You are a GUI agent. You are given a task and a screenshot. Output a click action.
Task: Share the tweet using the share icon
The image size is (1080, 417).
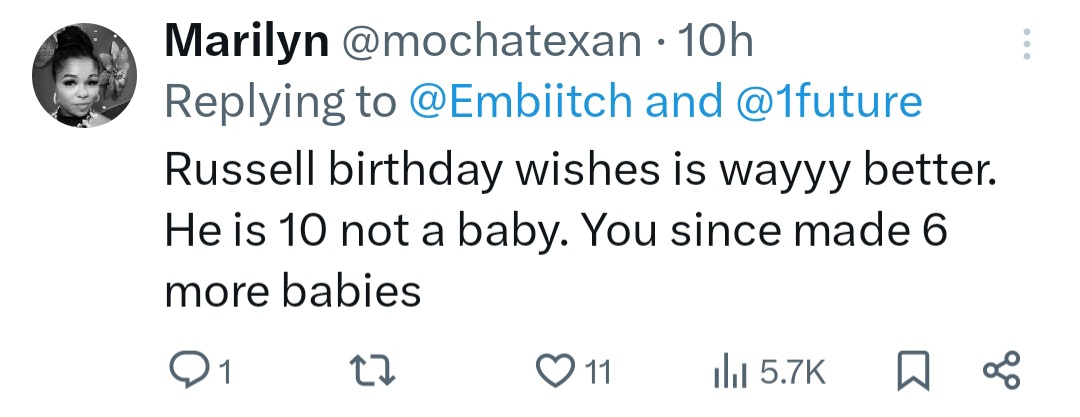(1001, 373)
